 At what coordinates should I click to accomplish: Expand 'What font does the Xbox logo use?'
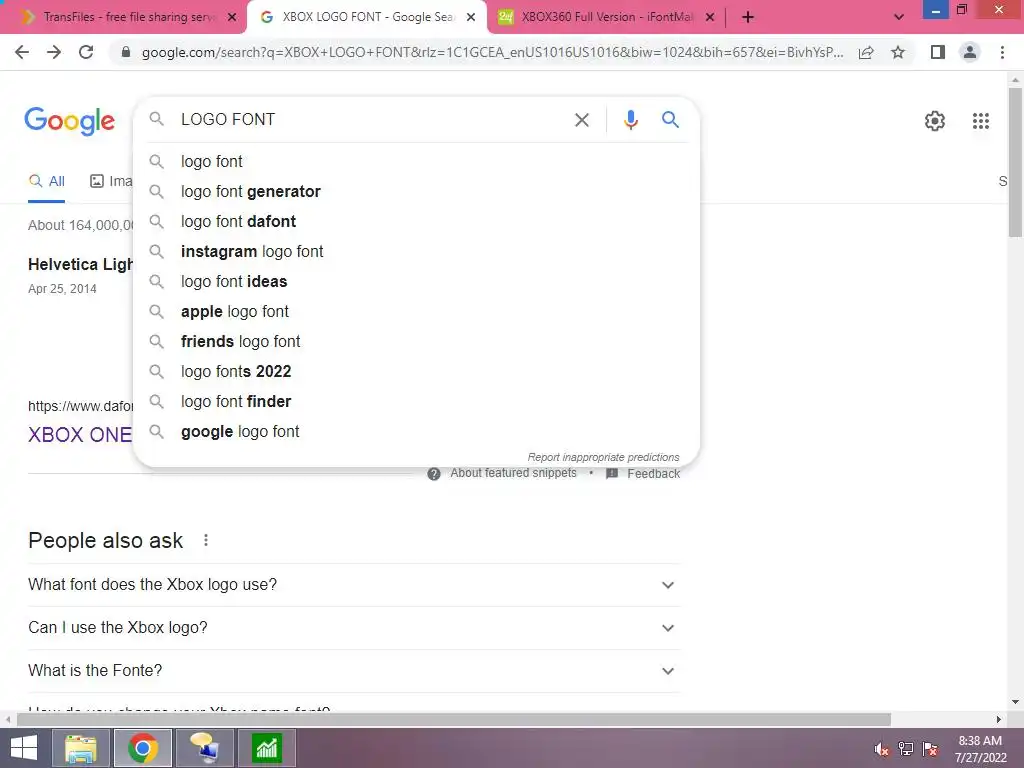[x=354, y=584]
